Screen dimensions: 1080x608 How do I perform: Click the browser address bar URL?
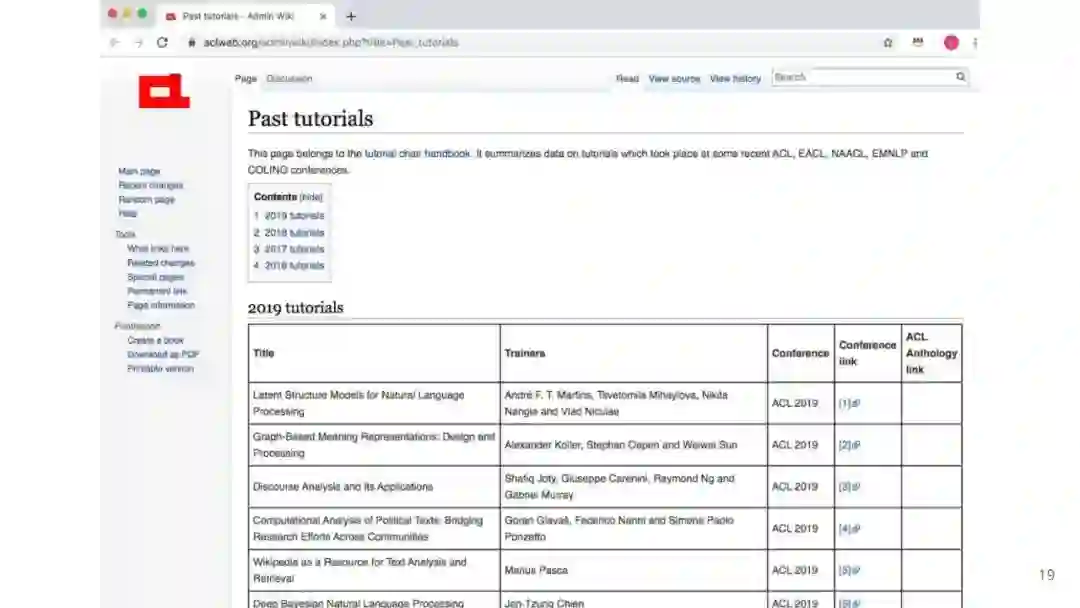coord(331,42)
